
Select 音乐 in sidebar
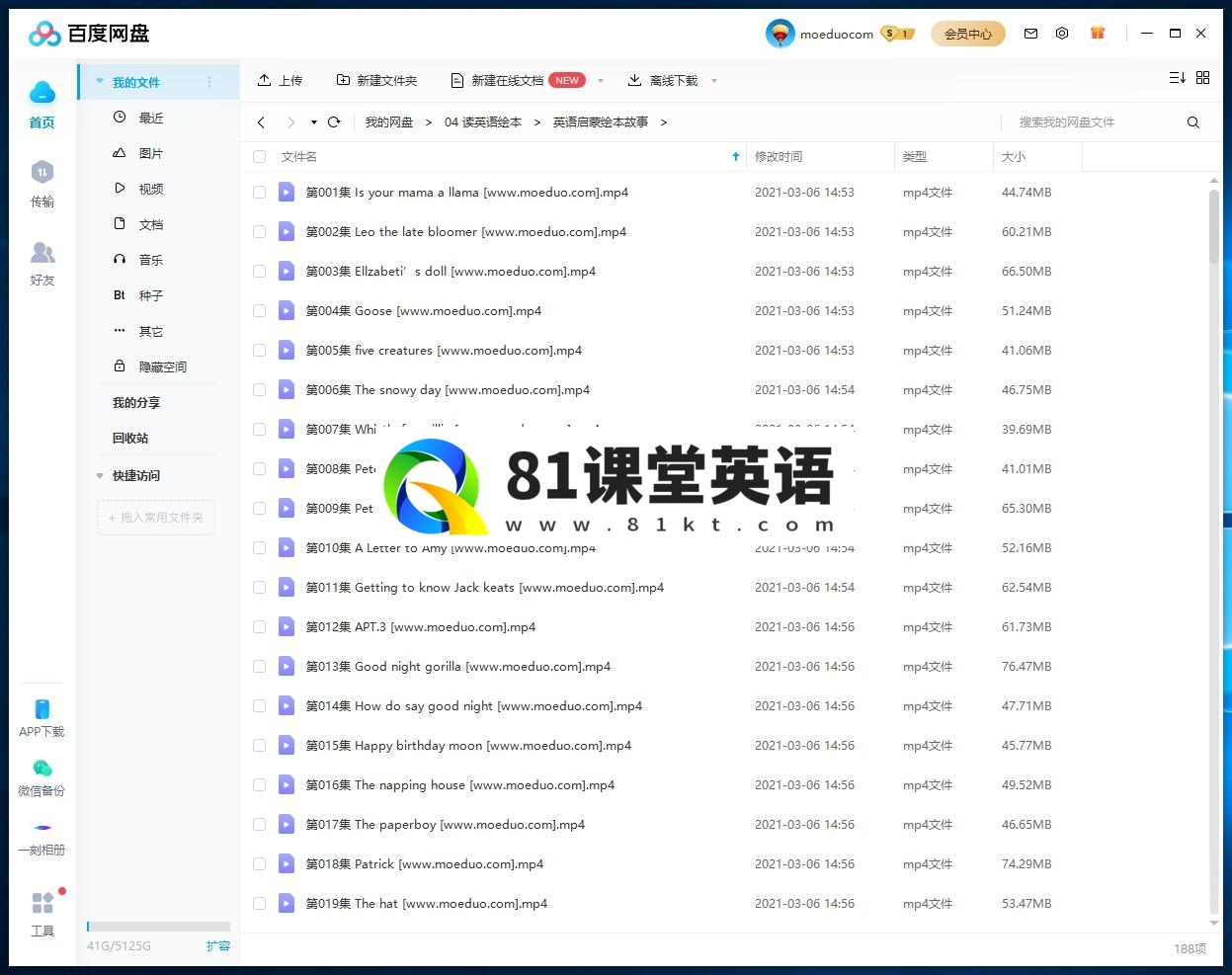click(x=151, y=260)
